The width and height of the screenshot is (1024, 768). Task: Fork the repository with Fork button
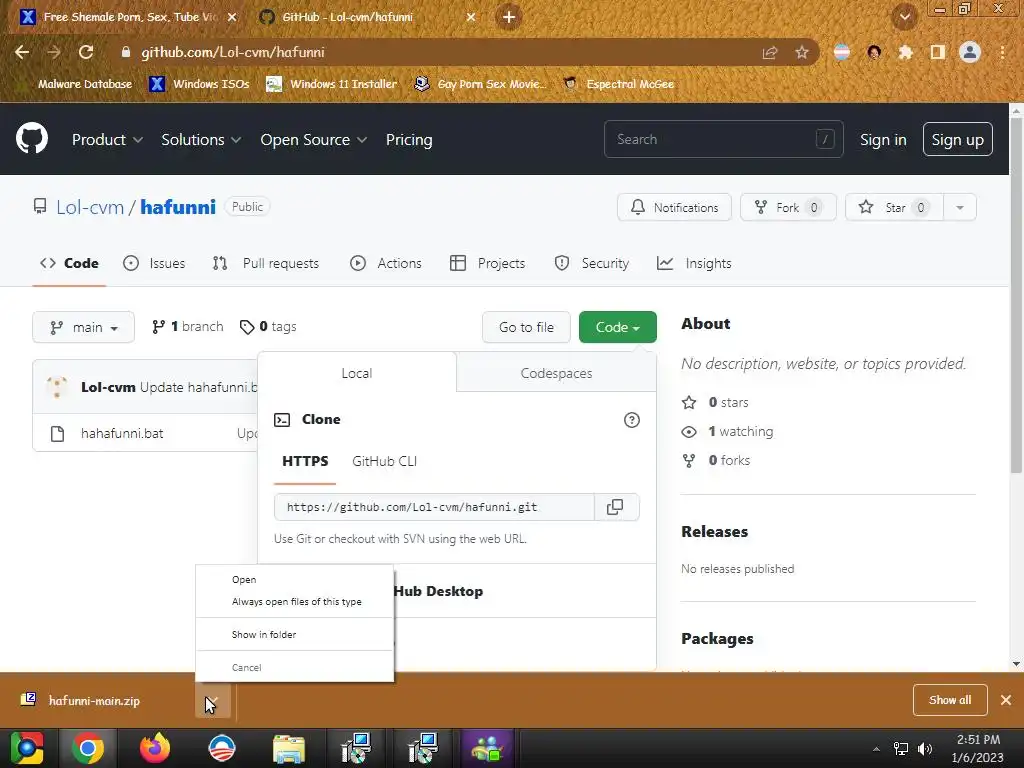pyautogui.click(x=788, y=208)
